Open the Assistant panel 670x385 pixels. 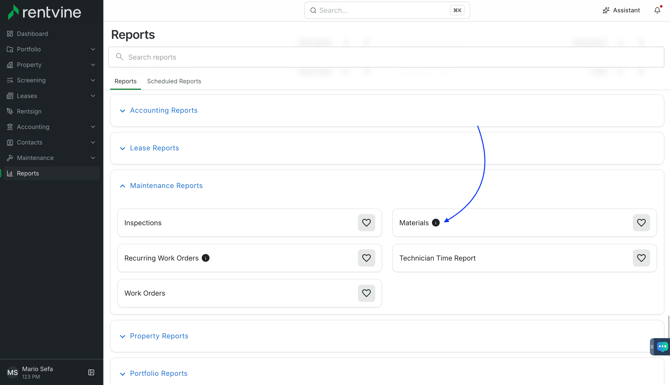621,10
